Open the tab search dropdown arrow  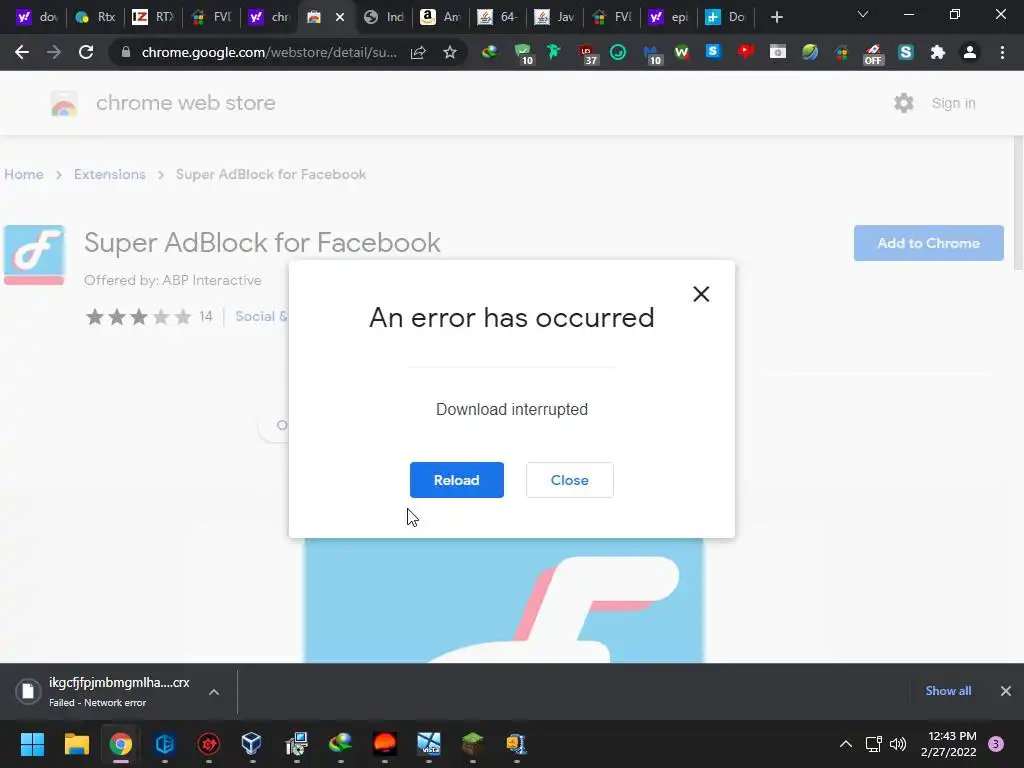(863, 15)
